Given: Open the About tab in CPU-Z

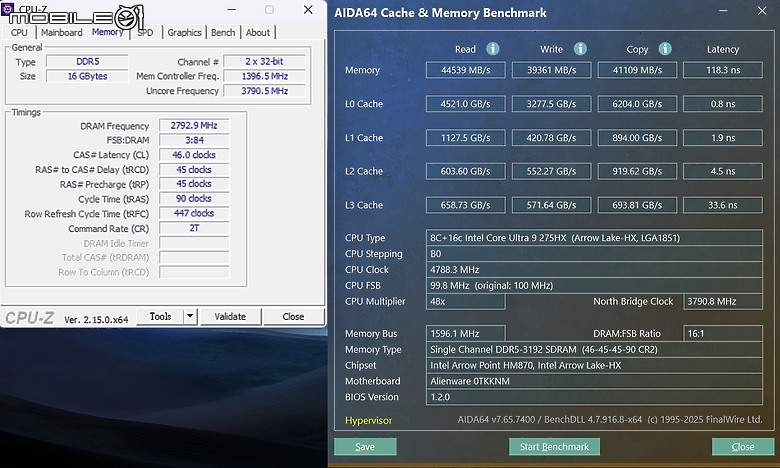Looking at the screenshot, I should 258,32.
